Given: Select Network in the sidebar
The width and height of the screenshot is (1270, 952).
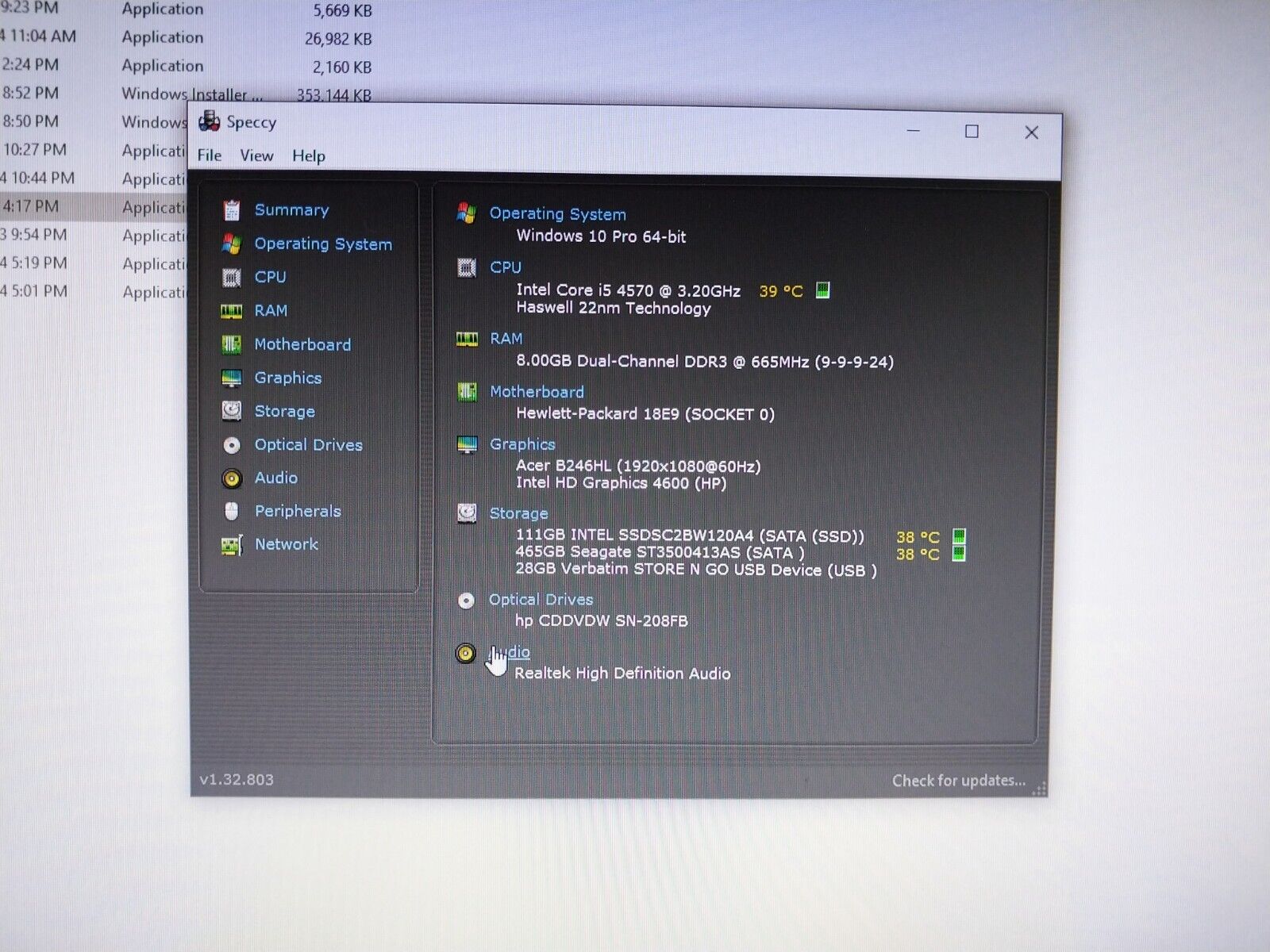Looking at the screenshot, I should pyautogui.click(x=286, y=545).
